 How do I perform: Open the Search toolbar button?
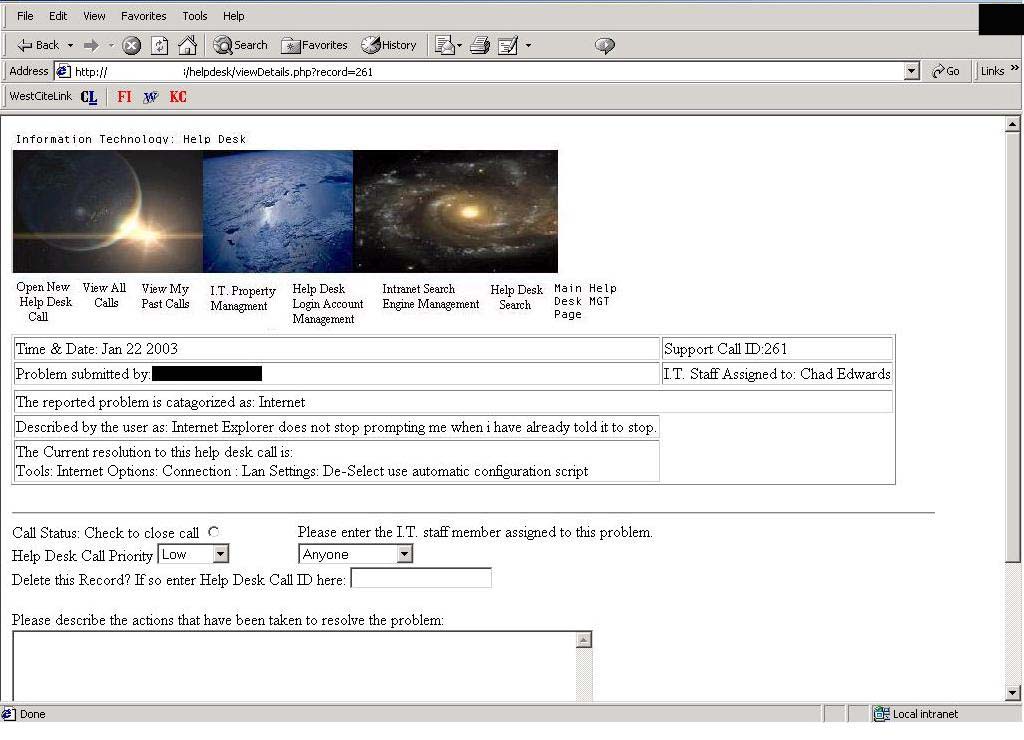point(240,45)
